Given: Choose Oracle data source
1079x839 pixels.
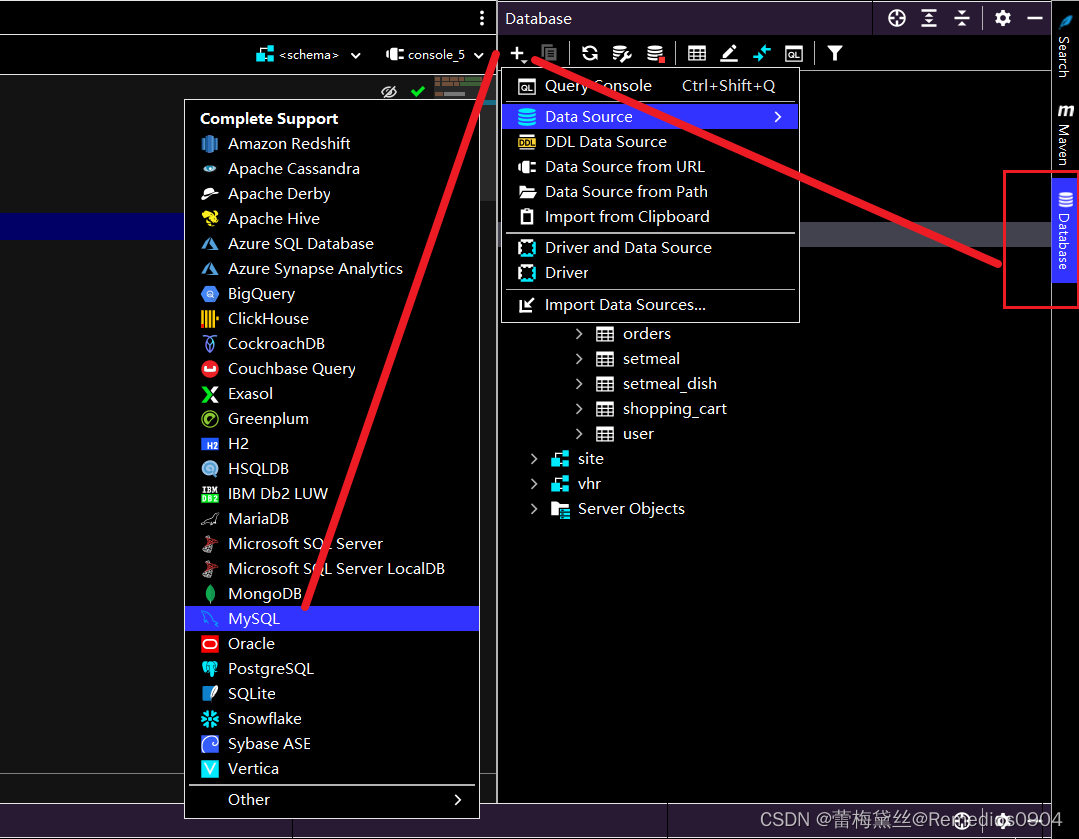Looking at the screenshot, I should point(332,644).
